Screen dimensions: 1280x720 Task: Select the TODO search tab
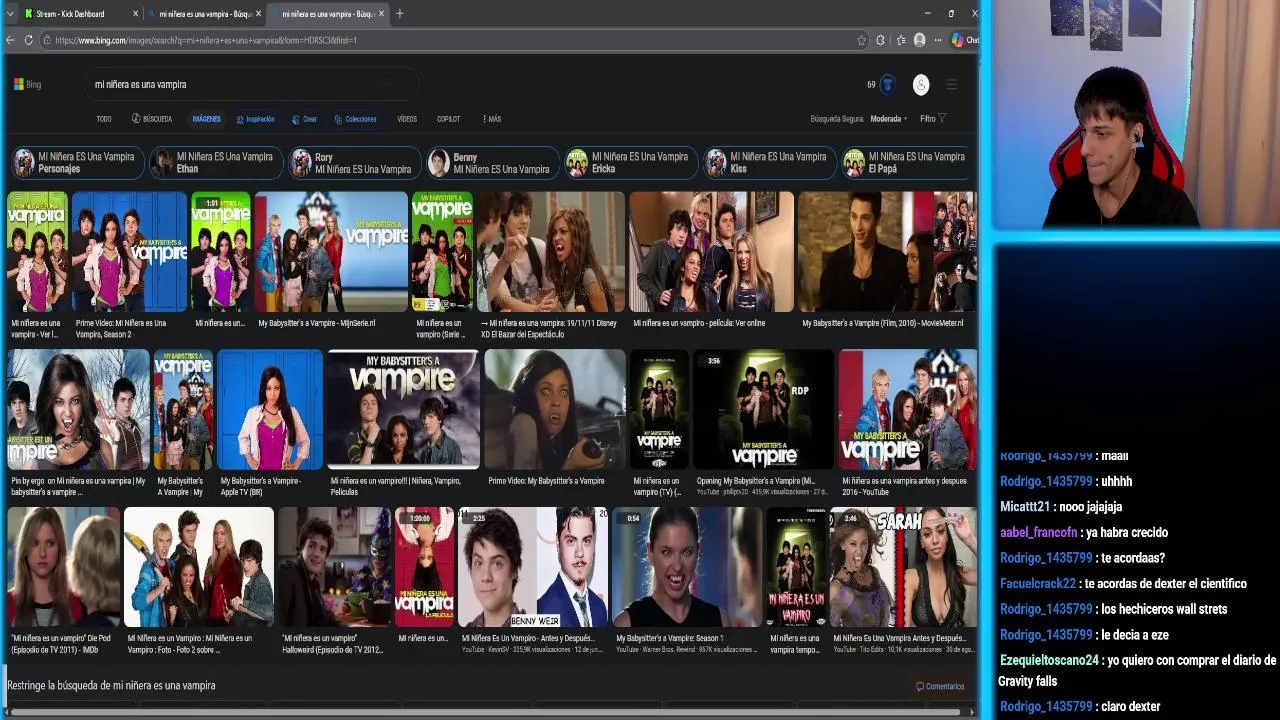tap(104, 119)
